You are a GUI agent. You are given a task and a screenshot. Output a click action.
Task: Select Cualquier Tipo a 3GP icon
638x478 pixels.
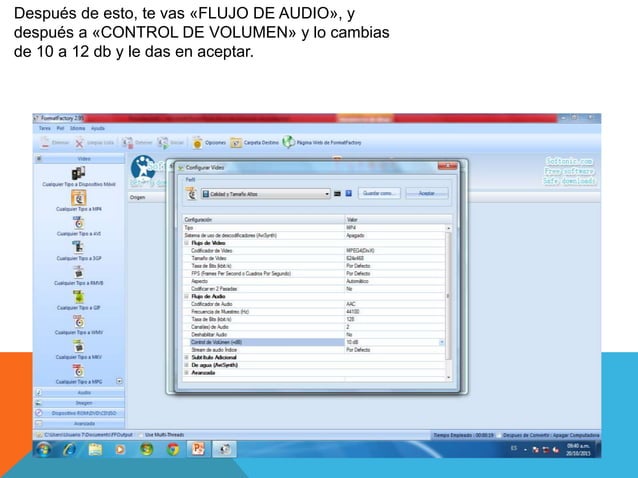[x=79, y=248]
